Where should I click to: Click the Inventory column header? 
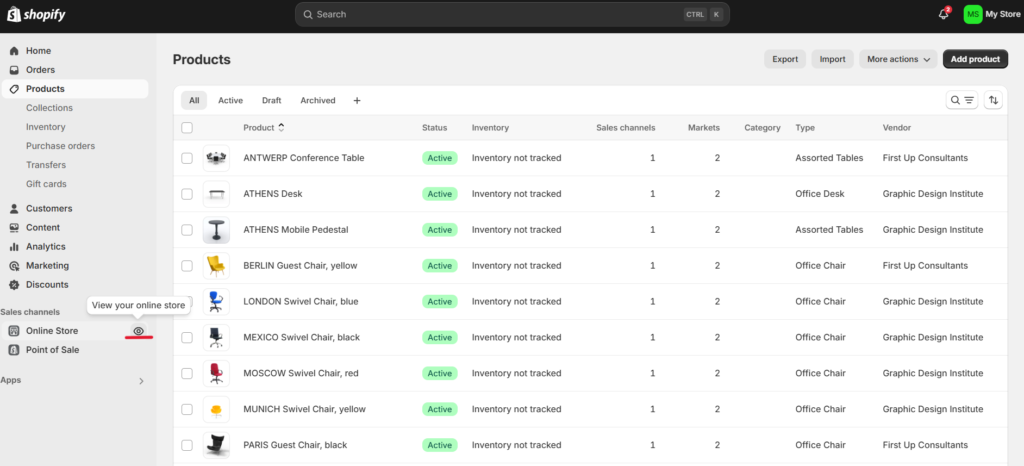490,128
